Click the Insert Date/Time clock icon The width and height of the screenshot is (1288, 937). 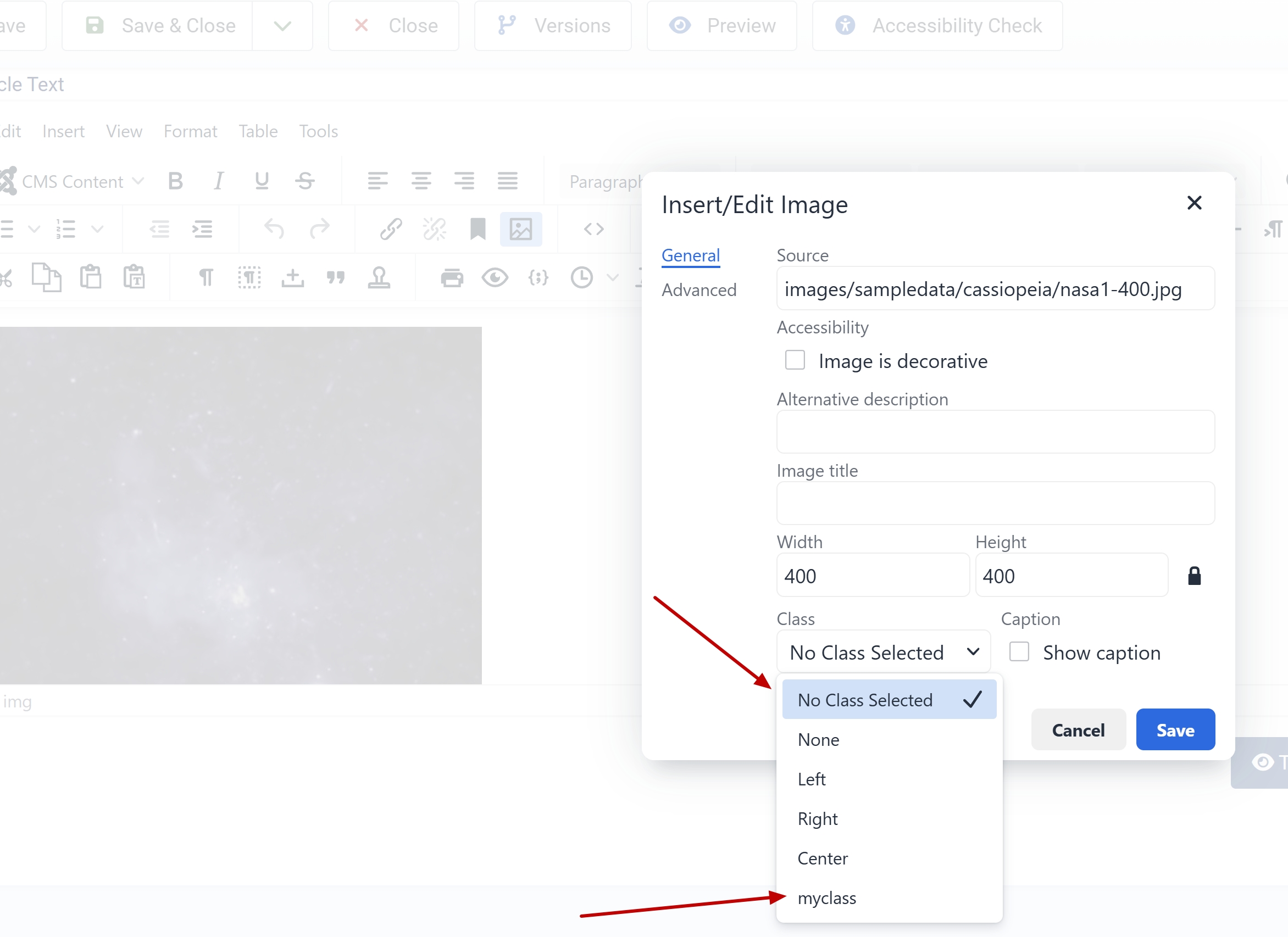click(581, 277)
